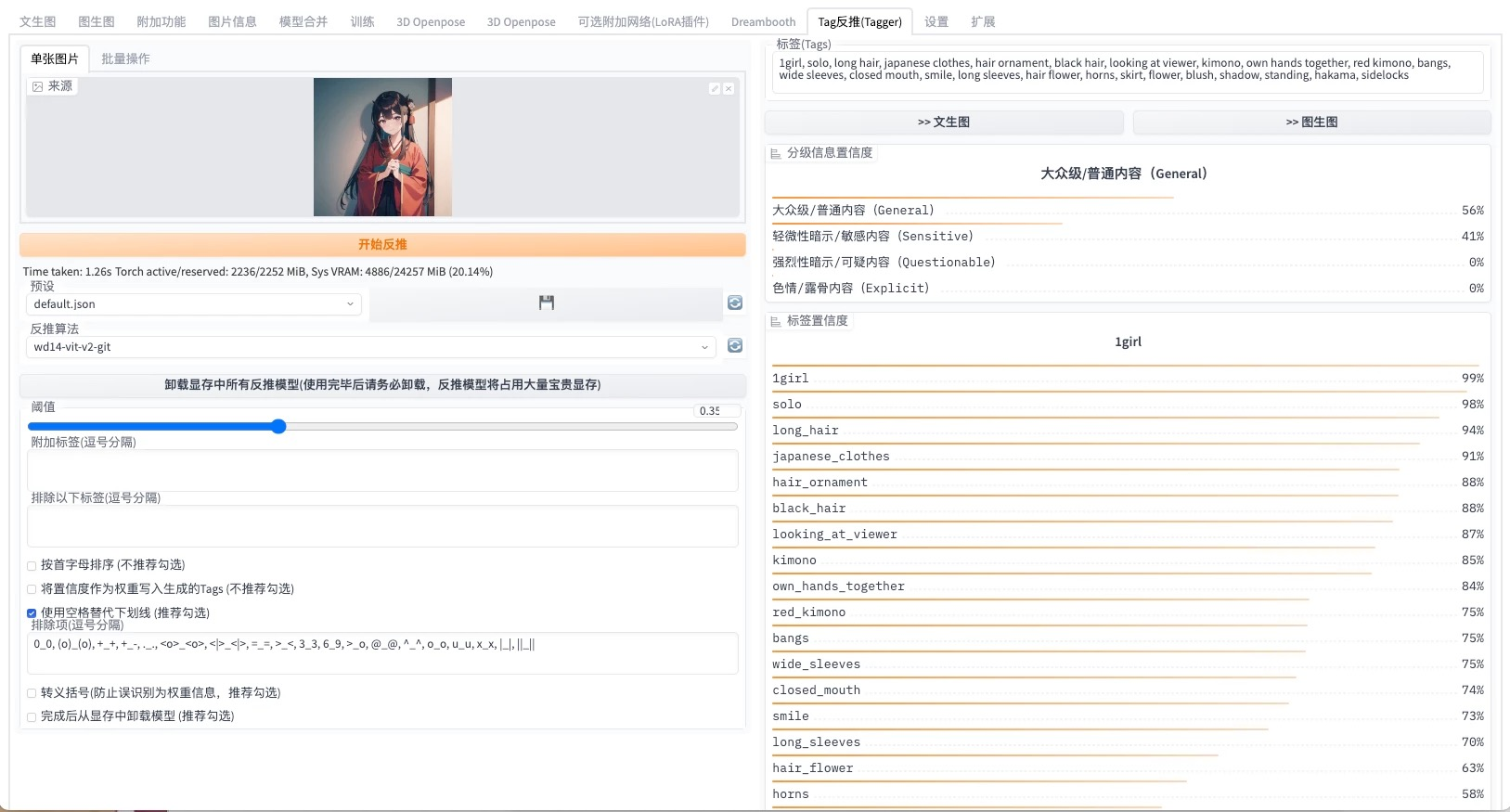Image resolution: width=1510 pixels, height=812 pixels.
Task: Click the red_kimono tag row
Action: coord(1128,612)
